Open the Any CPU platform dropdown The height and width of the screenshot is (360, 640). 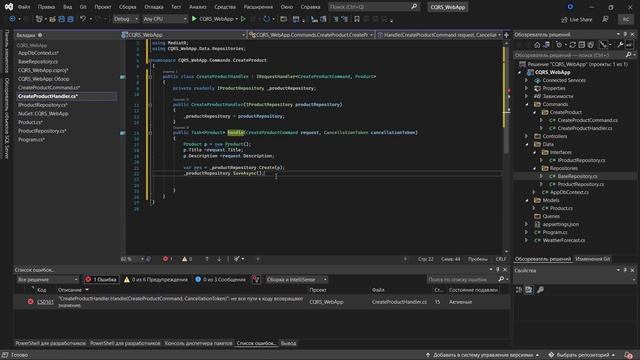[165, 19]
